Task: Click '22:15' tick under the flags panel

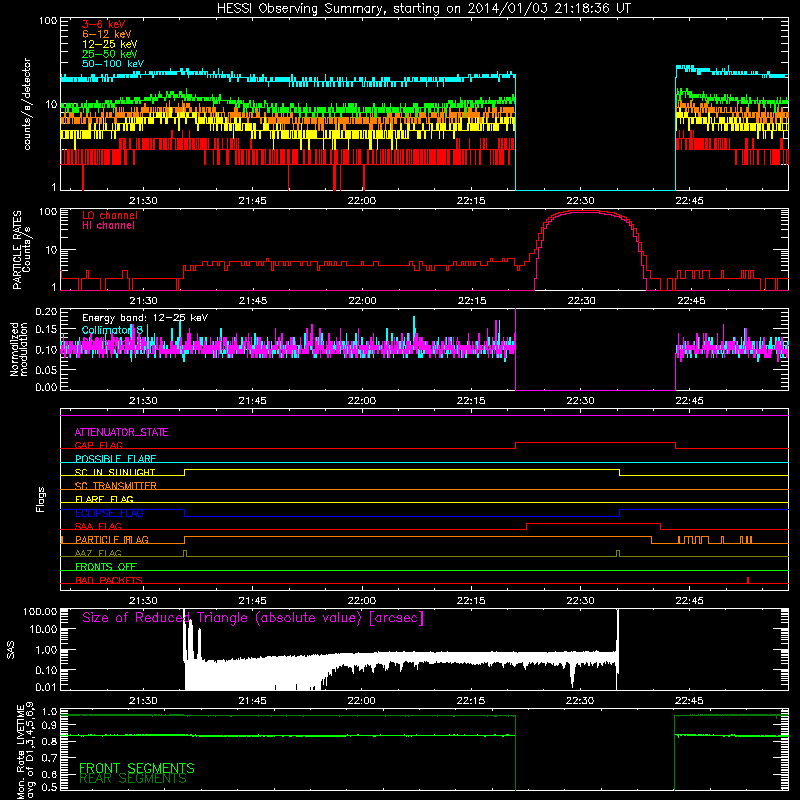Action: point(471,601)
